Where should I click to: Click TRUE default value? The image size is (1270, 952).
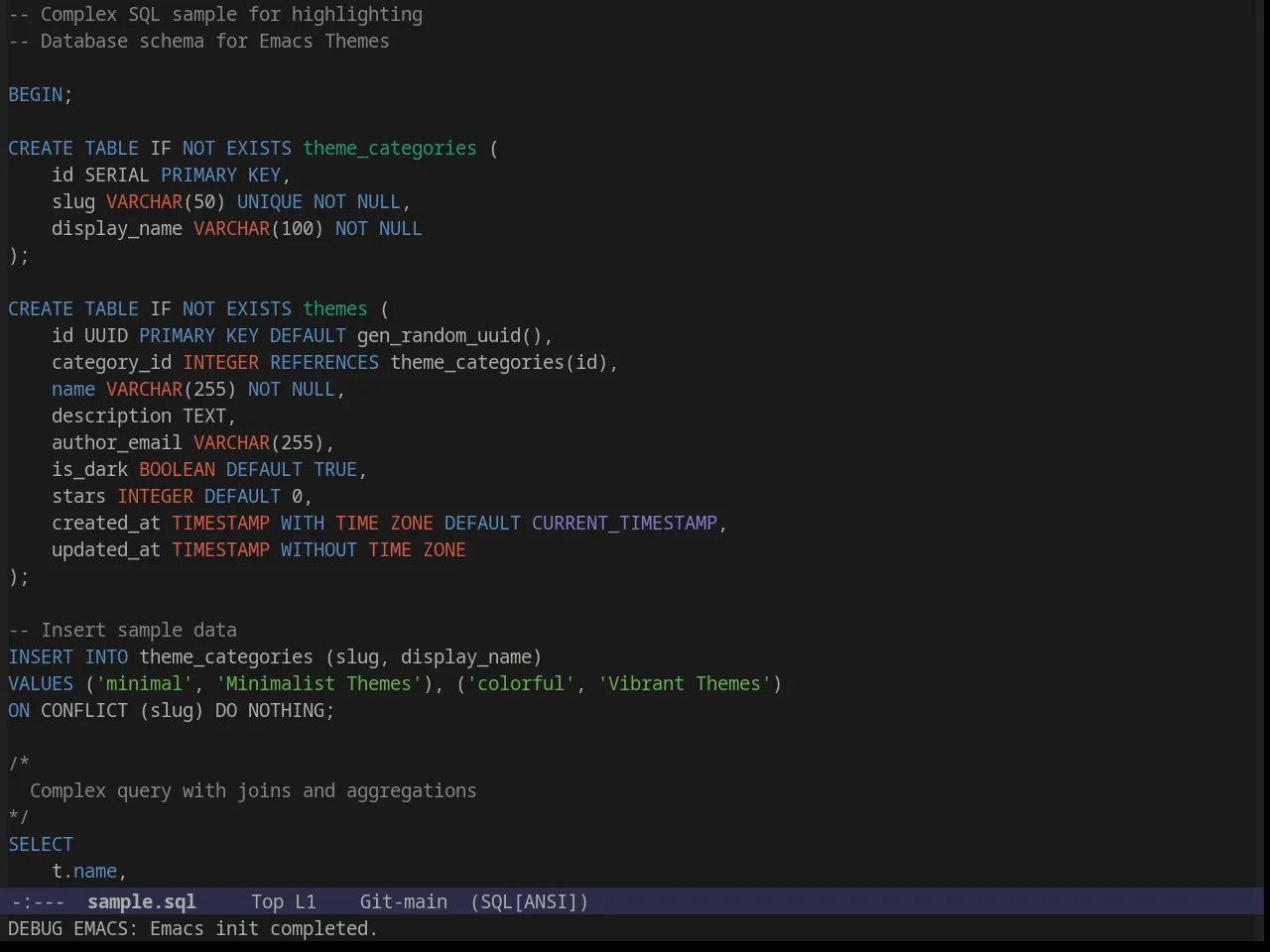point(335,469)
